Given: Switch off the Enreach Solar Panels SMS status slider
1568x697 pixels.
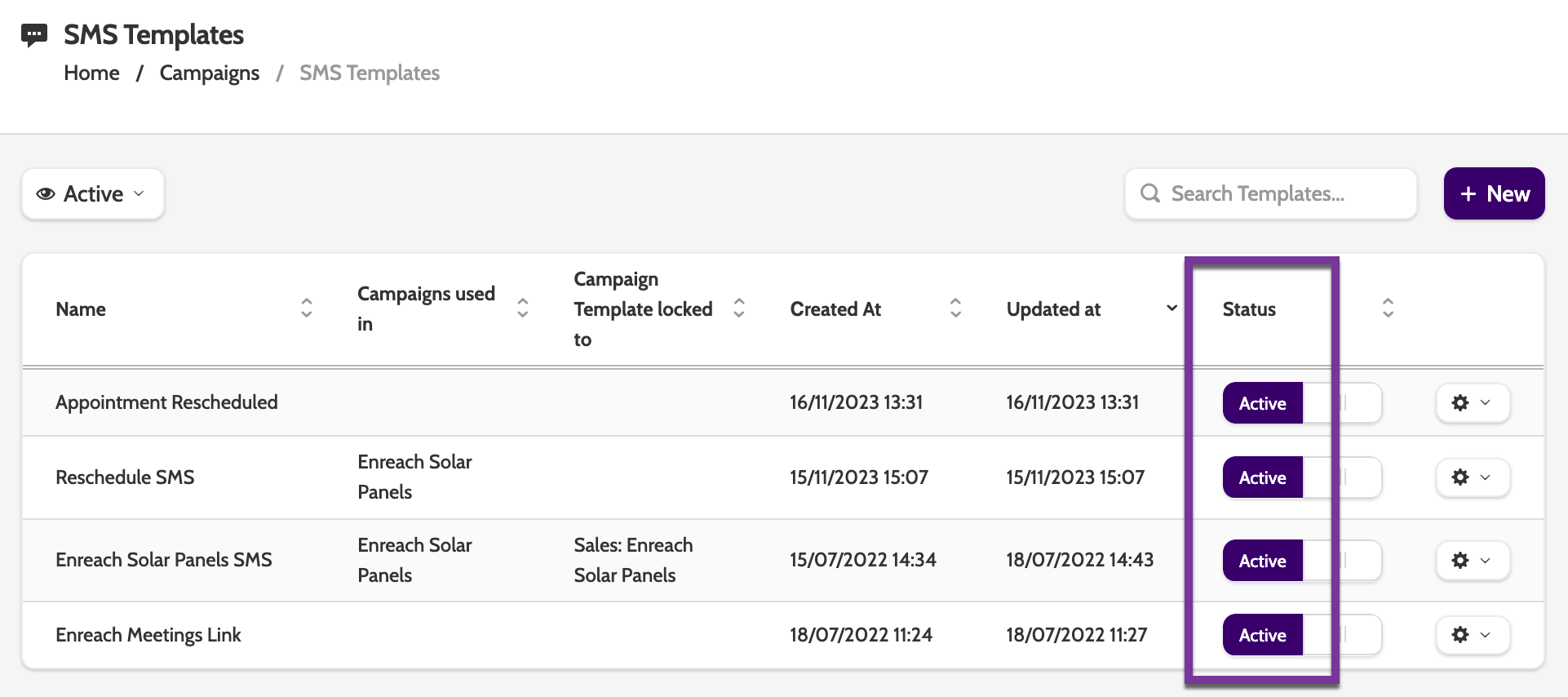Looking at the screenshot, I should pos(1302,561).
